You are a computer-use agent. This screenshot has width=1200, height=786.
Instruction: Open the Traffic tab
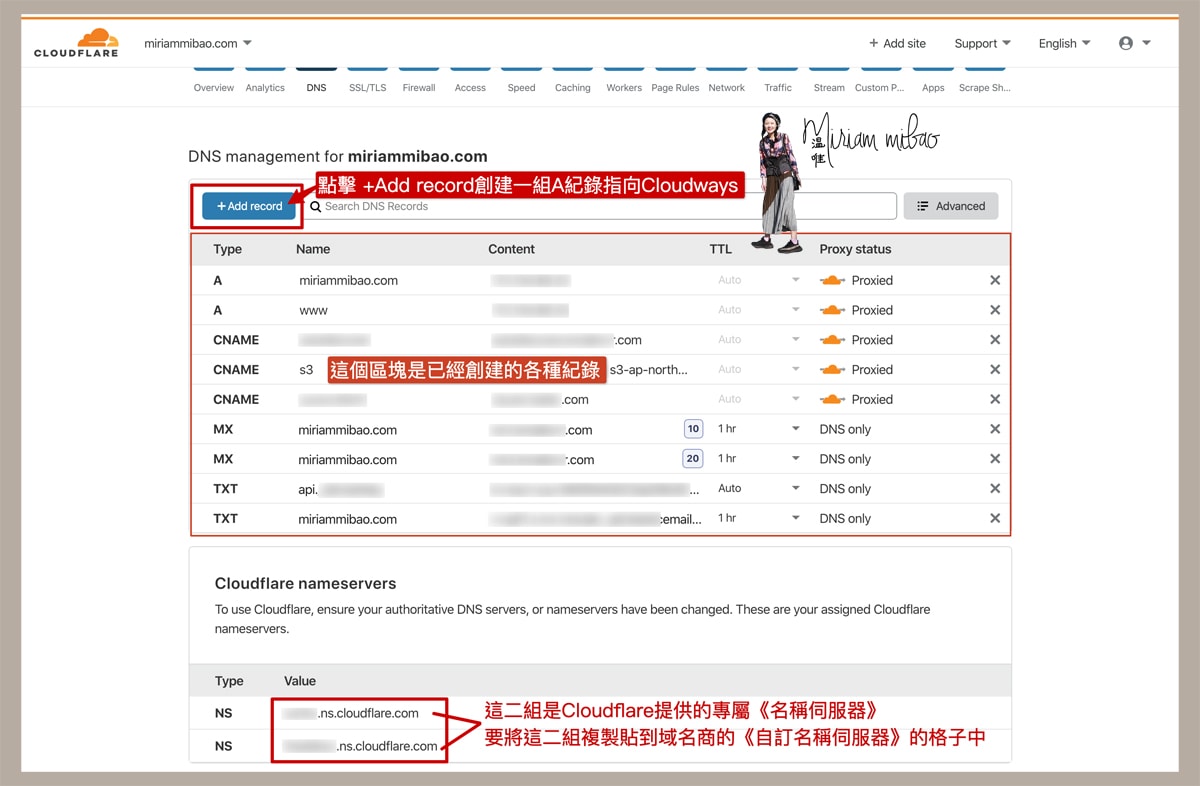tap(778, 87)
